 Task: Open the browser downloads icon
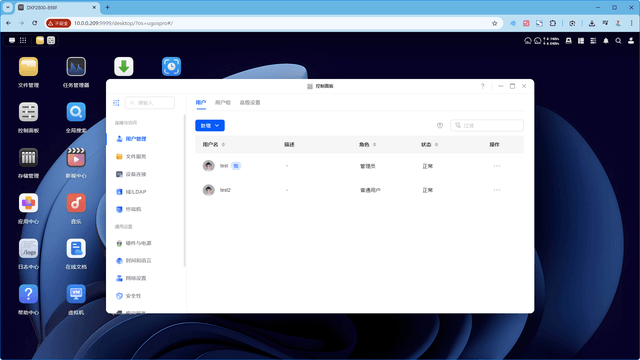click(x=591, y=23)
